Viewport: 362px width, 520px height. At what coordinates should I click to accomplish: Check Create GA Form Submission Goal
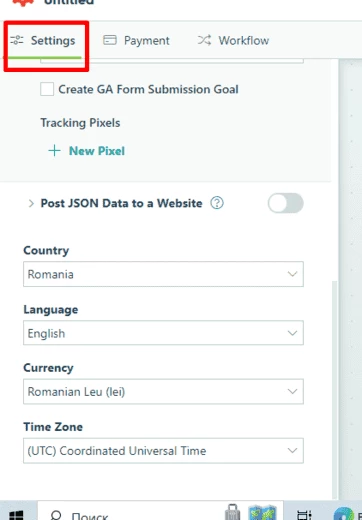[47, 89]
